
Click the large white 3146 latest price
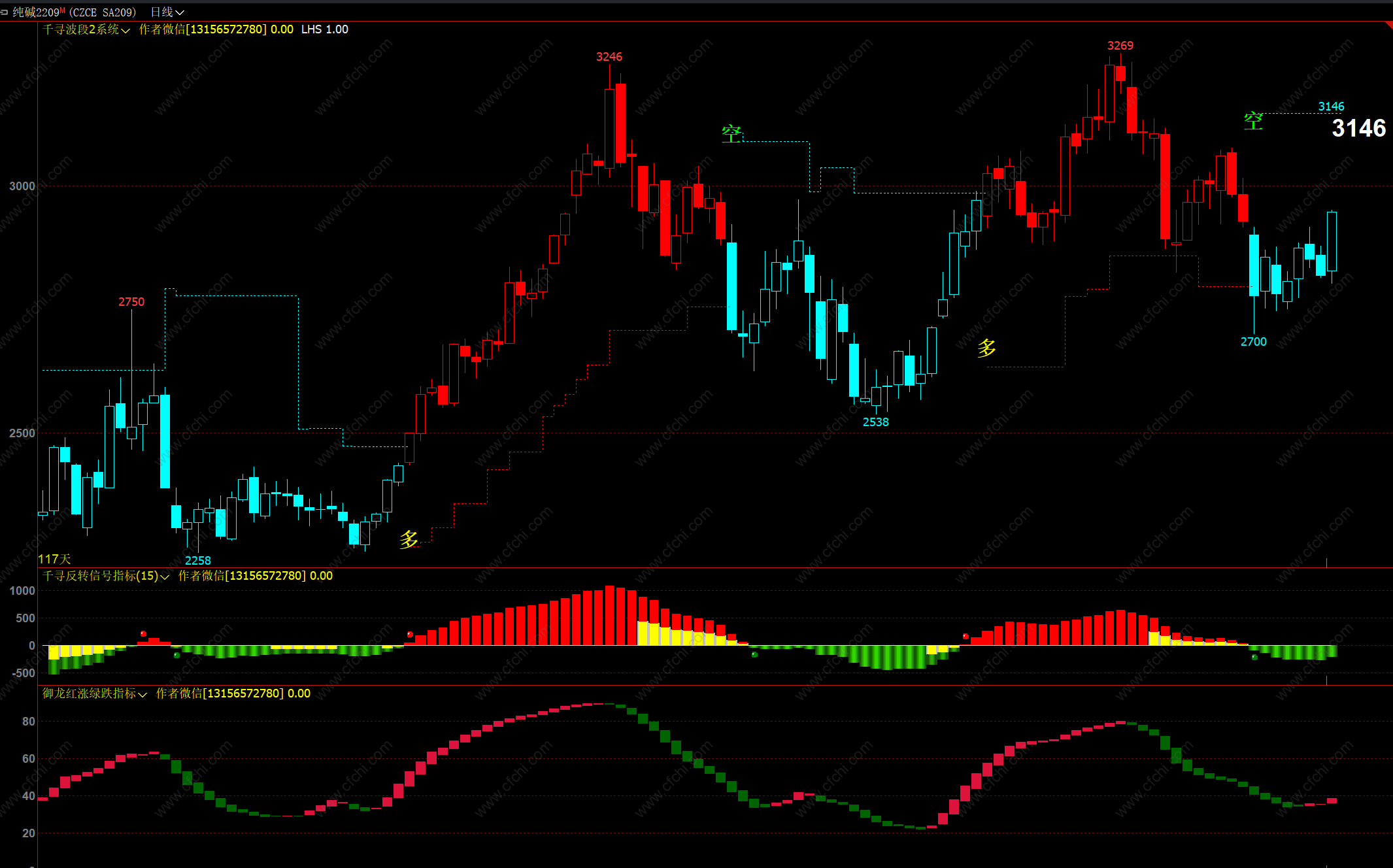pos(1358,128)
